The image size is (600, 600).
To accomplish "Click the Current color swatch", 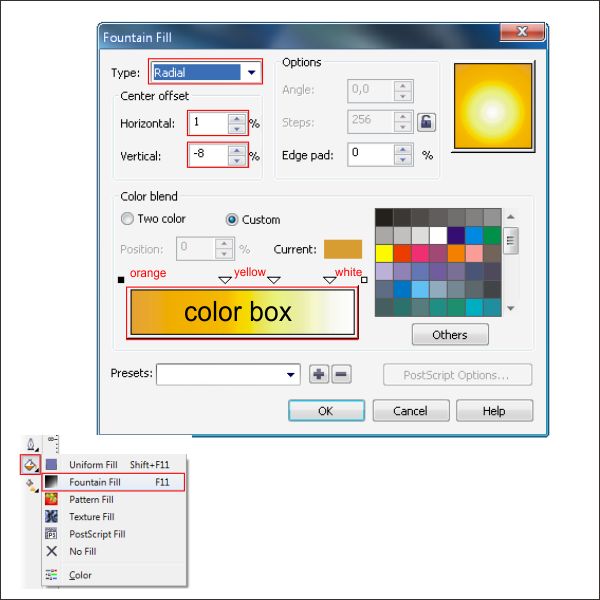I will [343, 249].
